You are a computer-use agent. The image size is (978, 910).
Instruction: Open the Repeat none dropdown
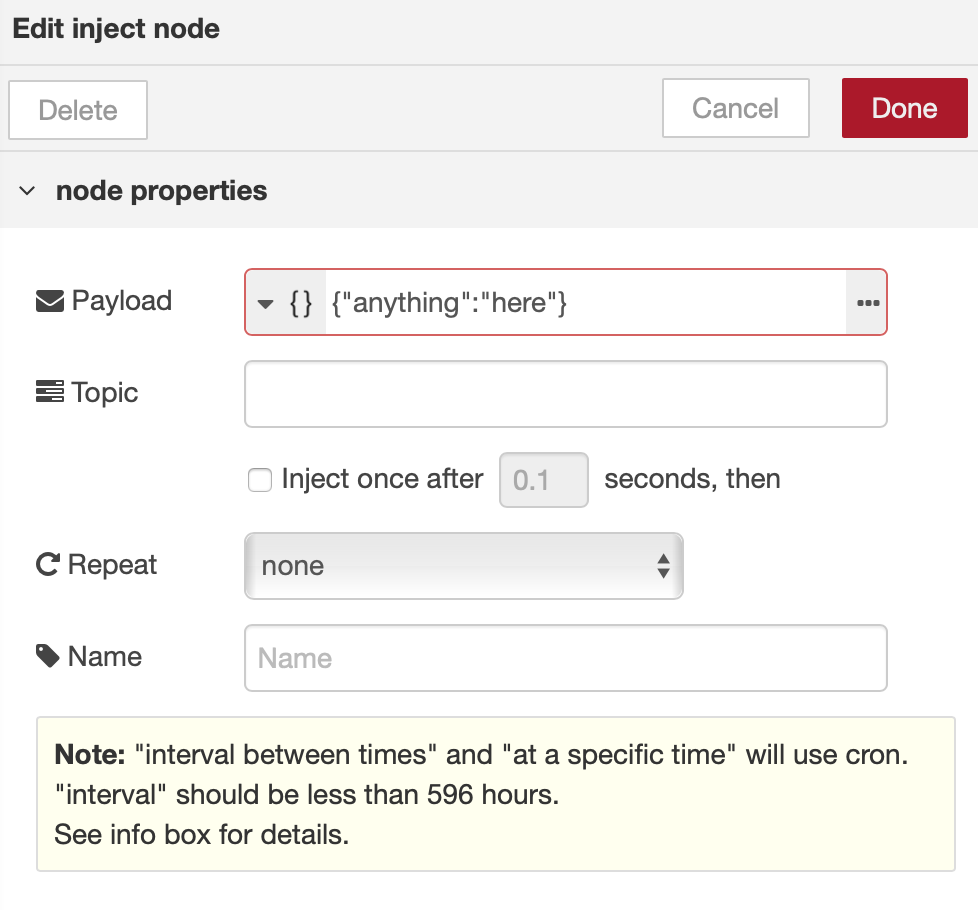tap(464, 566)
